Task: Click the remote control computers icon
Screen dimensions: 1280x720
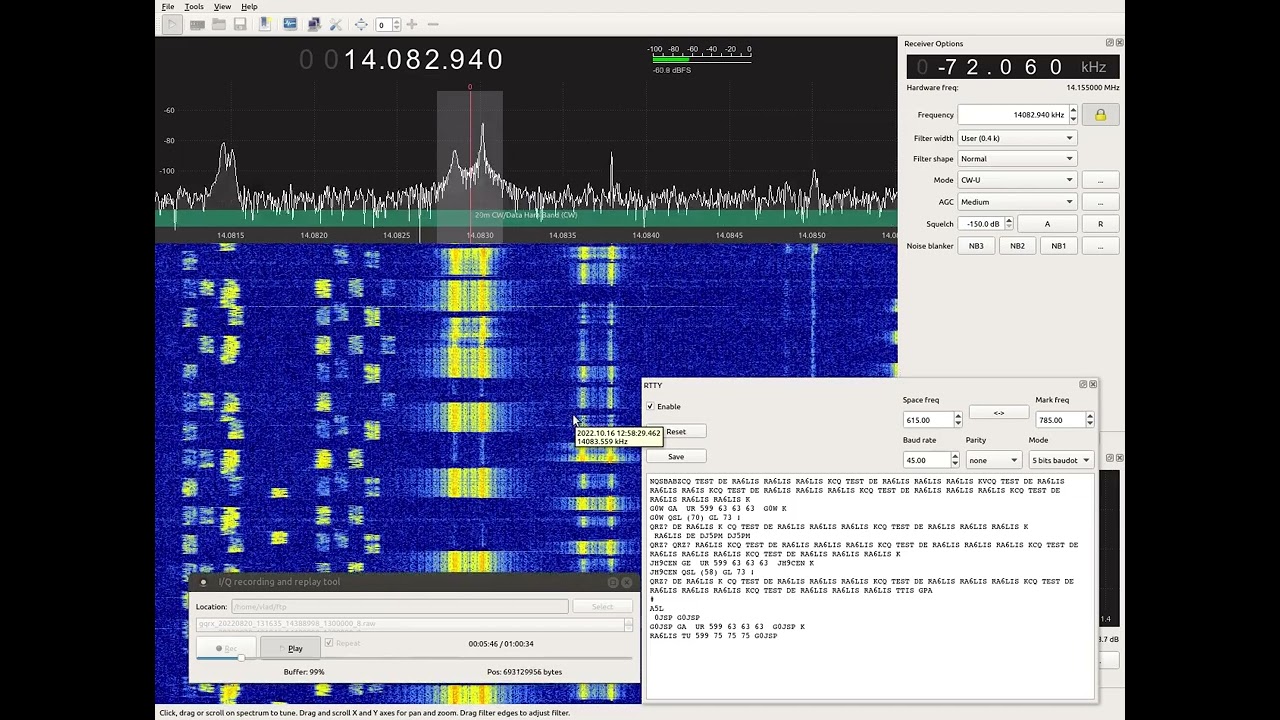Action: (314, 24)
